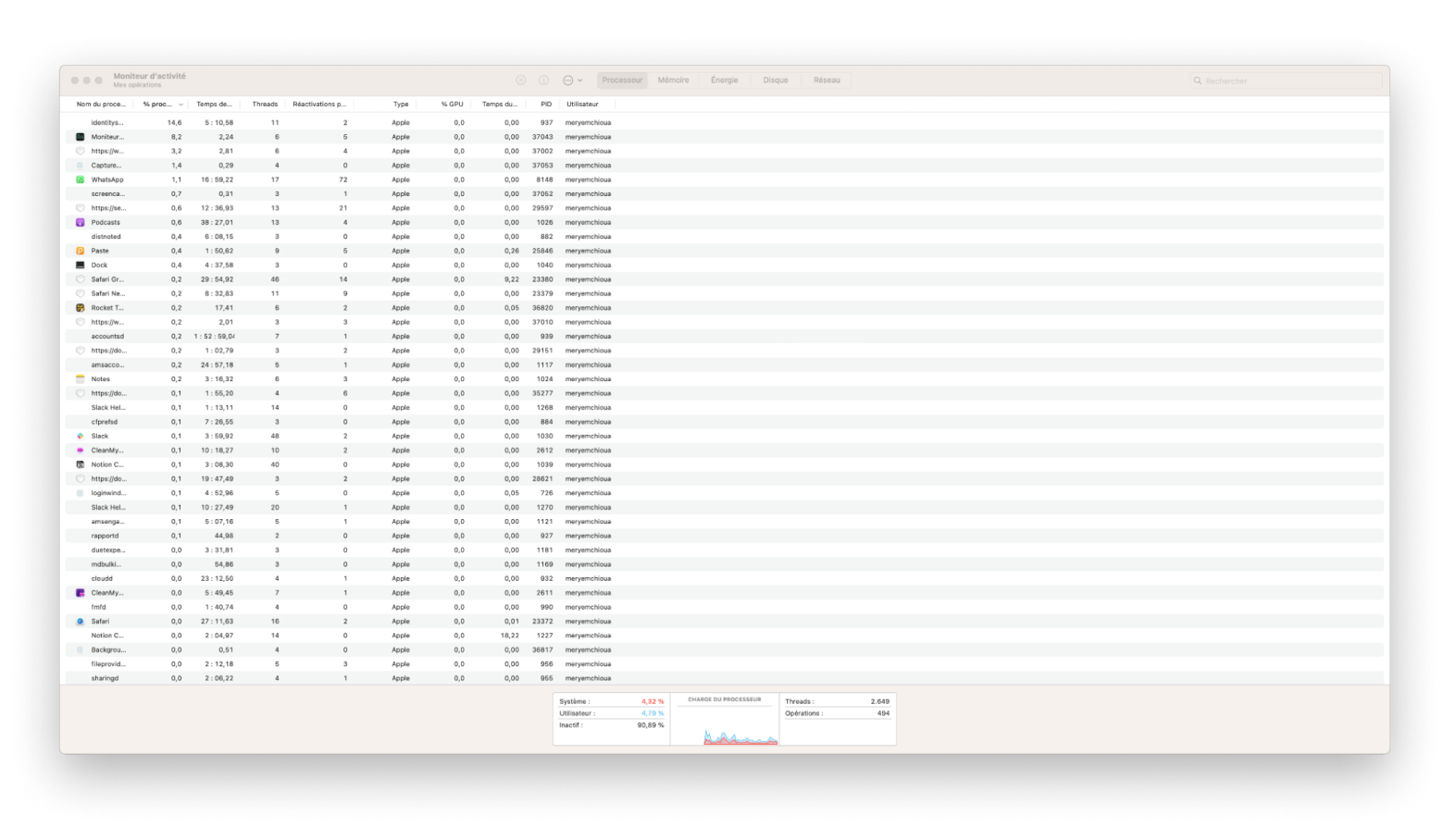This screenshot has width=1444, height=840.
Task: Select the duetexpe... process row
Action: 725,550
